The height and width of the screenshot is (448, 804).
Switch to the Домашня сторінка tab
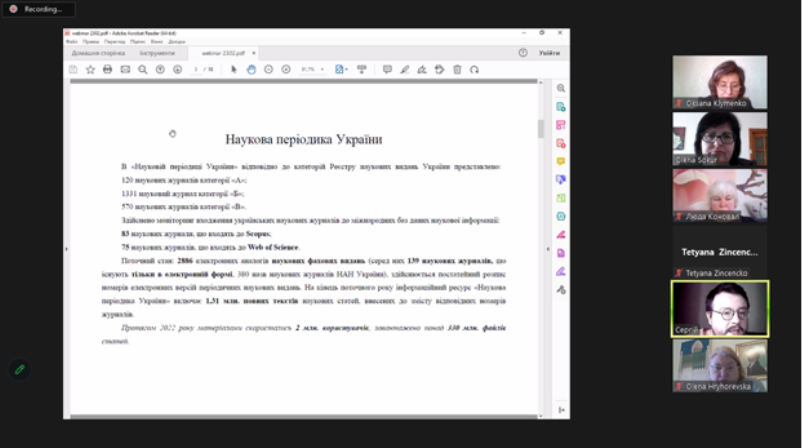97,52
